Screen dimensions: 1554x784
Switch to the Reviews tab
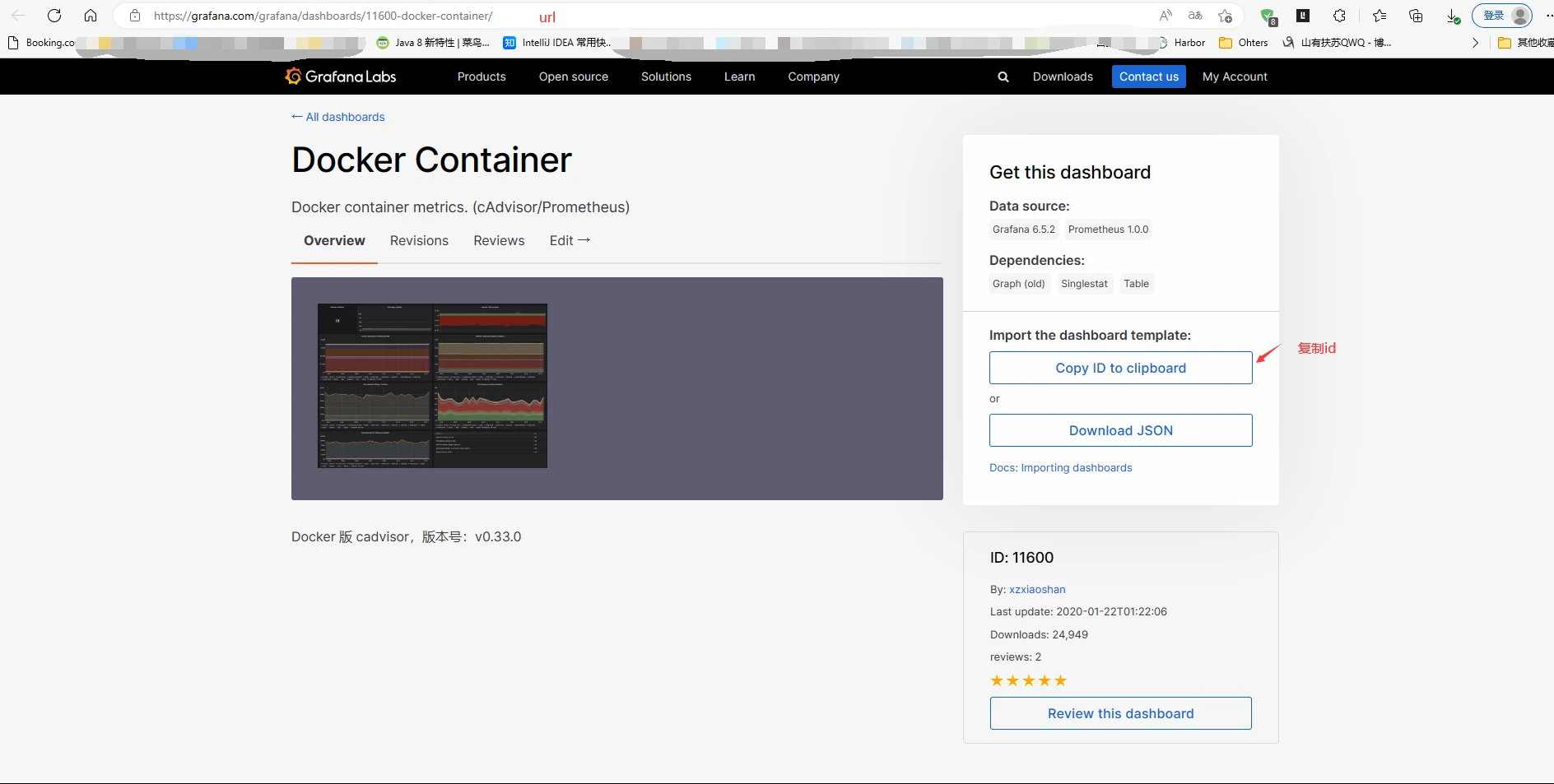click(499, 240)
